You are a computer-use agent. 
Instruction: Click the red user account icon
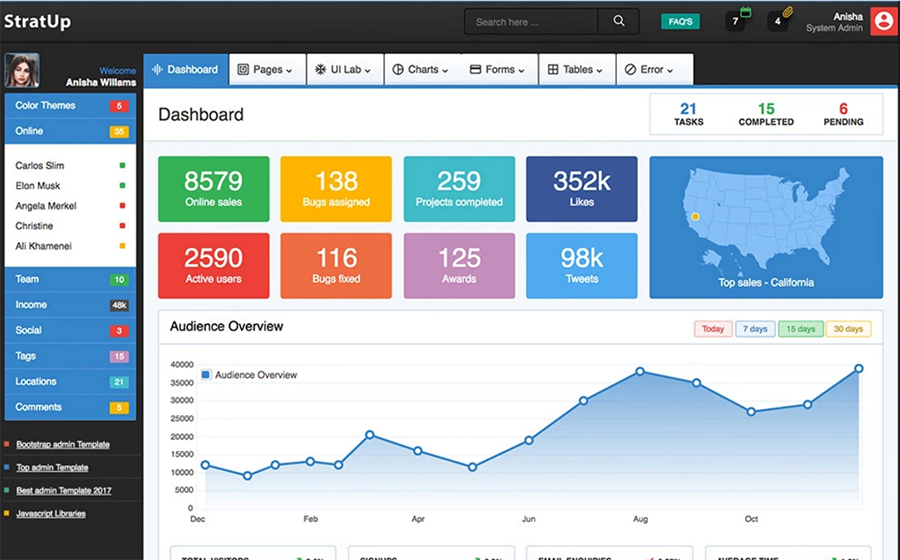[882, 21]
